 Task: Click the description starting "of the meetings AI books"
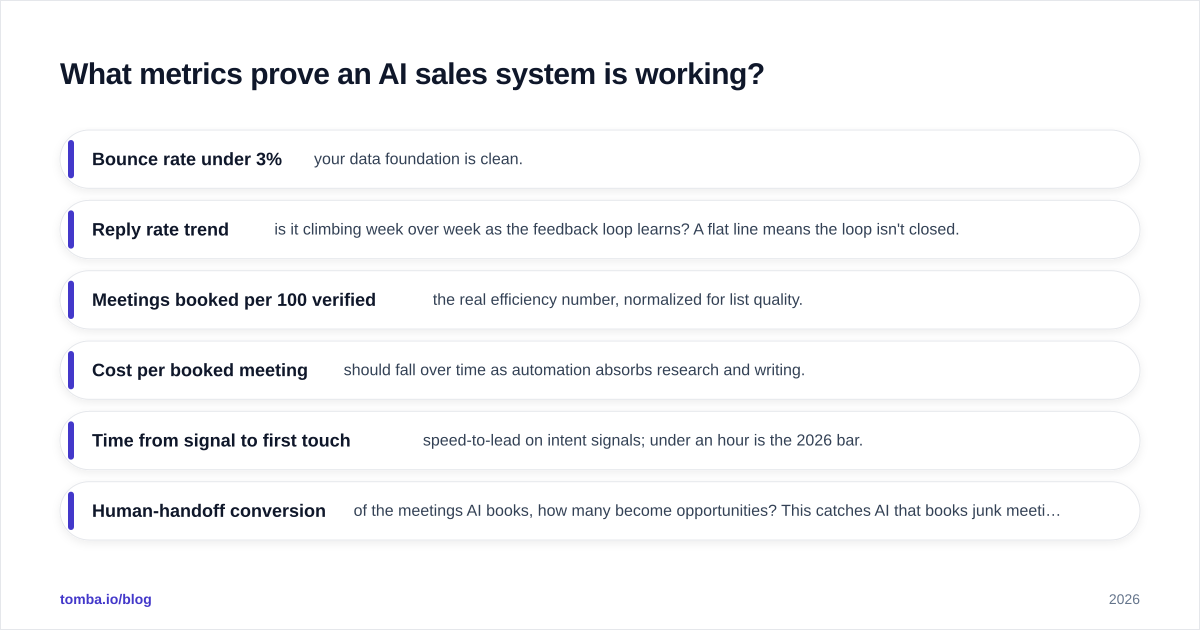click(x=707, y=511)
